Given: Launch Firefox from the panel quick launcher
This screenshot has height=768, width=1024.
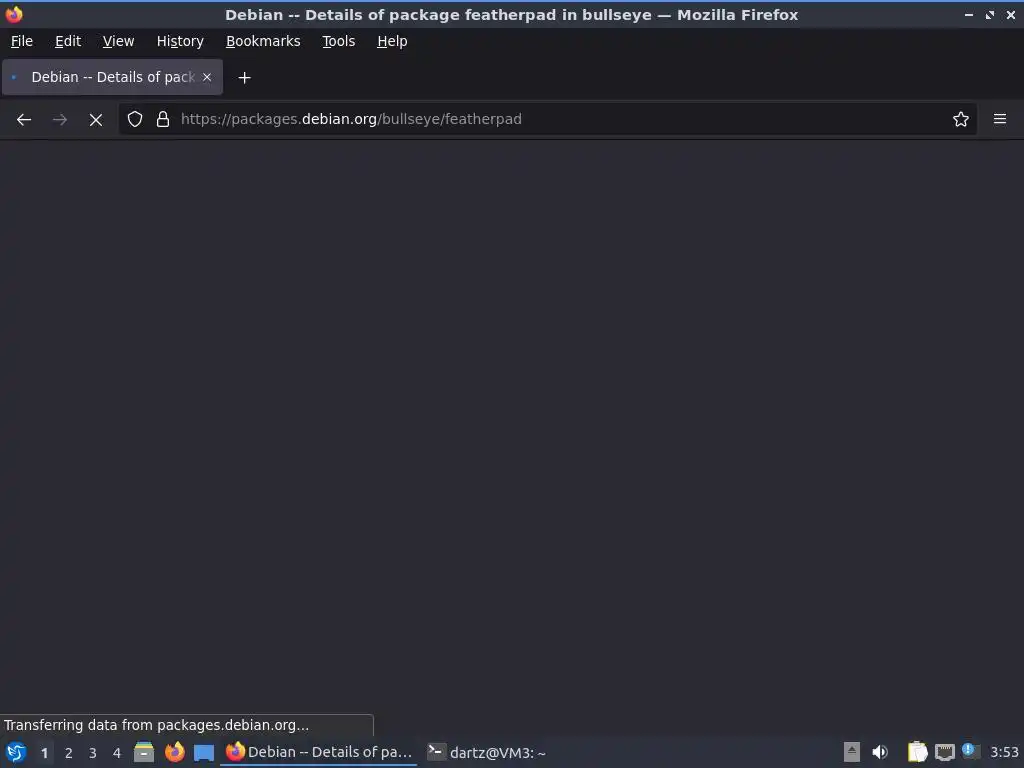Looking at the screenshot, I should 174,752.
